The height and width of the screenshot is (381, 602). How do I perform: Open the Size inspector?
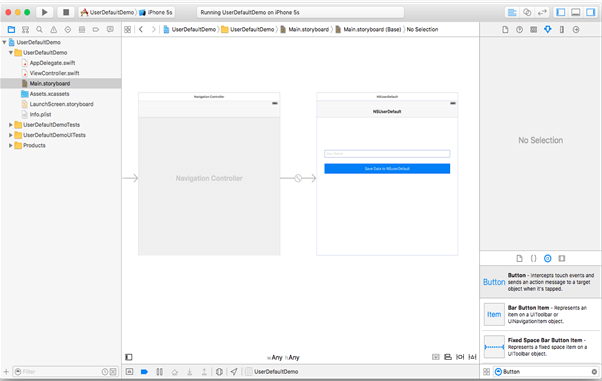562,30
